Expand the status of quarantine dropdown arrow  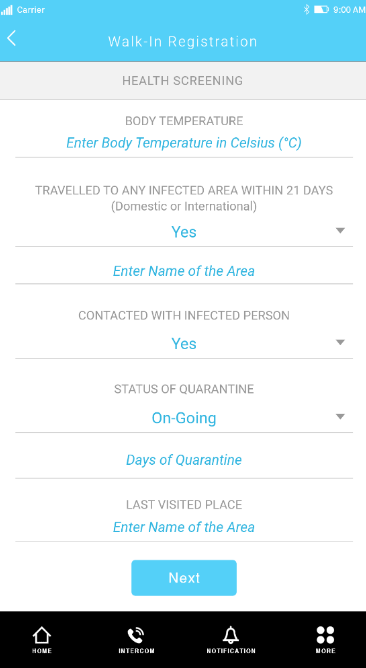(340, 417)
